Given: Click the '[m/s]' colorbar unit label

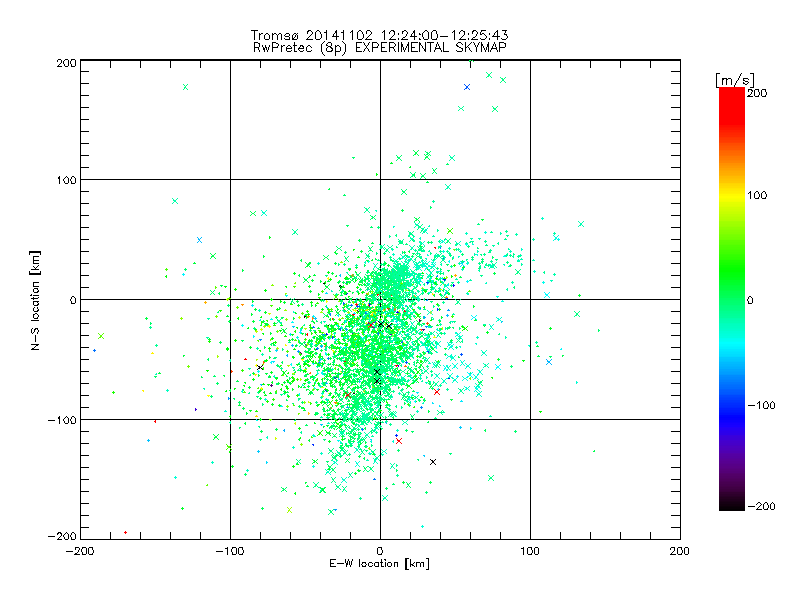Looking at the screenshot, I should point(735,80).
